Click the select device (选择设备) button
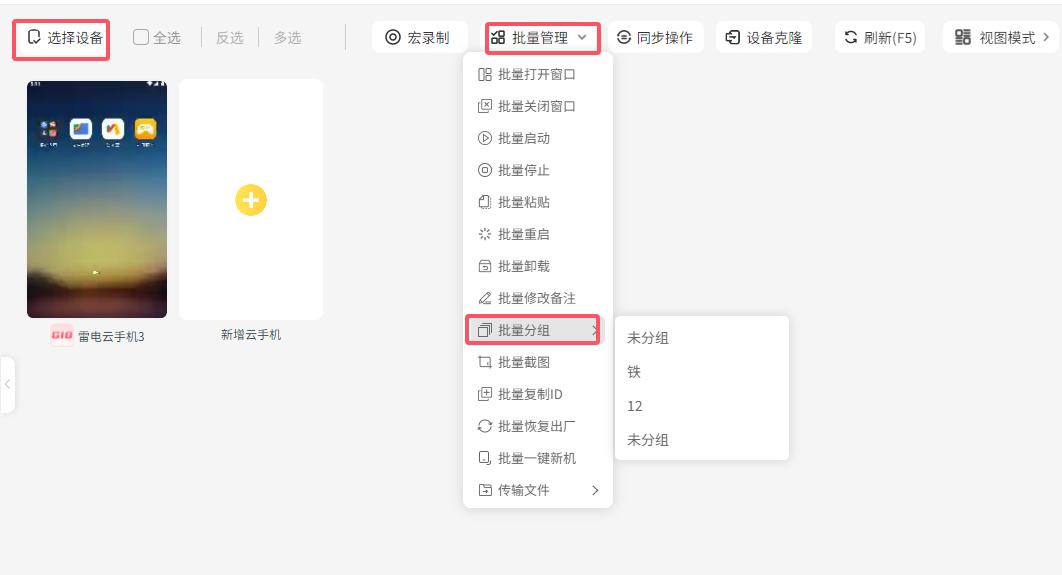The width and height of the screenshot is (1062, 575). [64, 38]
